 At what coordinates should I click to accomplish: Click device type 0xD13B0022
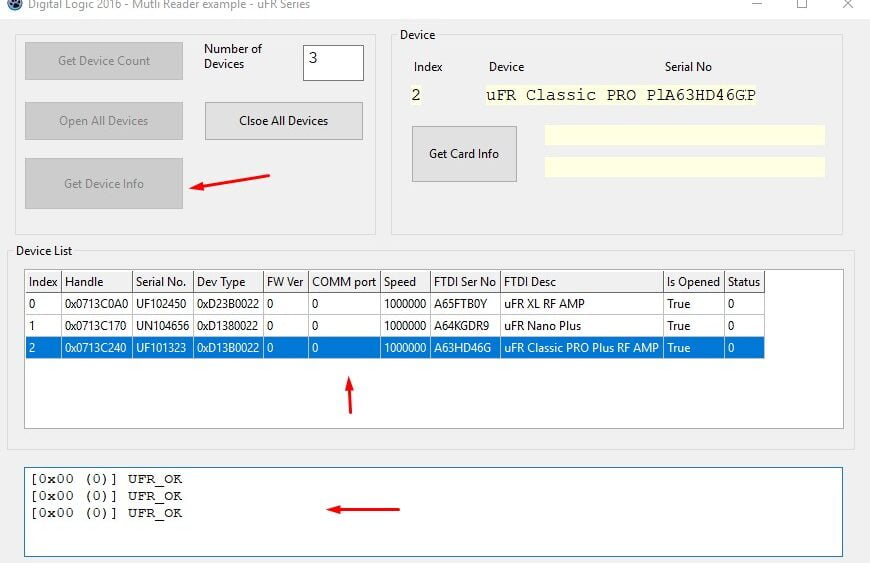coord(228,348)
